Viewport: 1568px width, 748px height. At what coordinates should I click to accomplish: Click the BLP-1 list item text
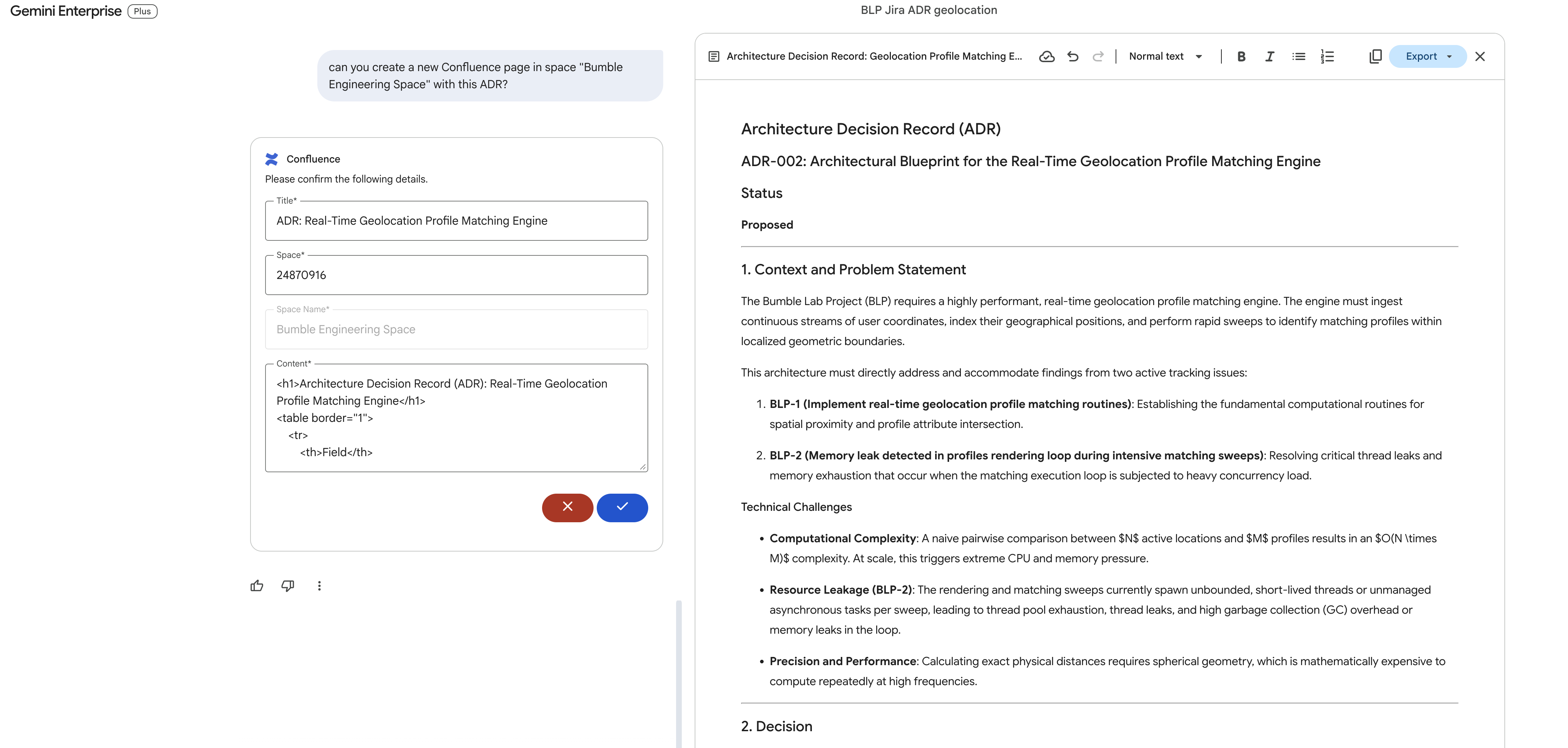click(x=1096, y=414)
